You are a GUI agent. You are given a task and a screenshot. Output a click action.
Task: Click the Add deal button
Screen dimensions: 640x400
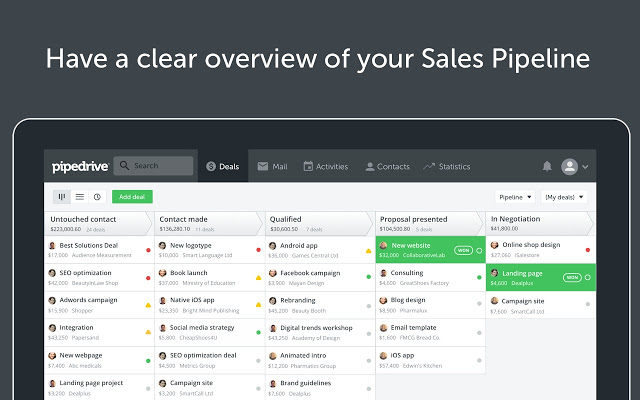[x=132, y=197]
